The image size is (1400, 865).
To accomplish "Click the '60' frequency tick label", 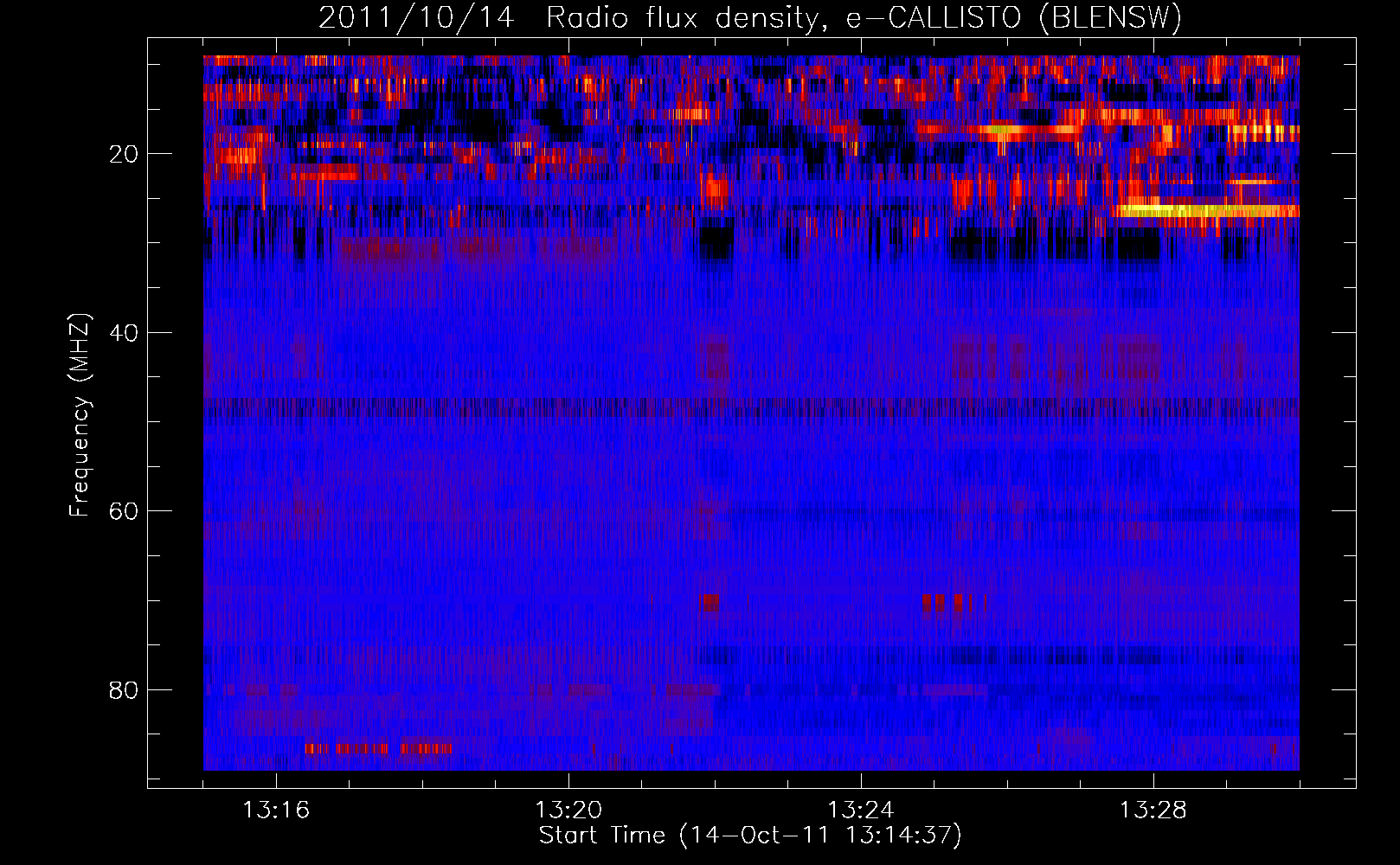I will pos(125,511).
